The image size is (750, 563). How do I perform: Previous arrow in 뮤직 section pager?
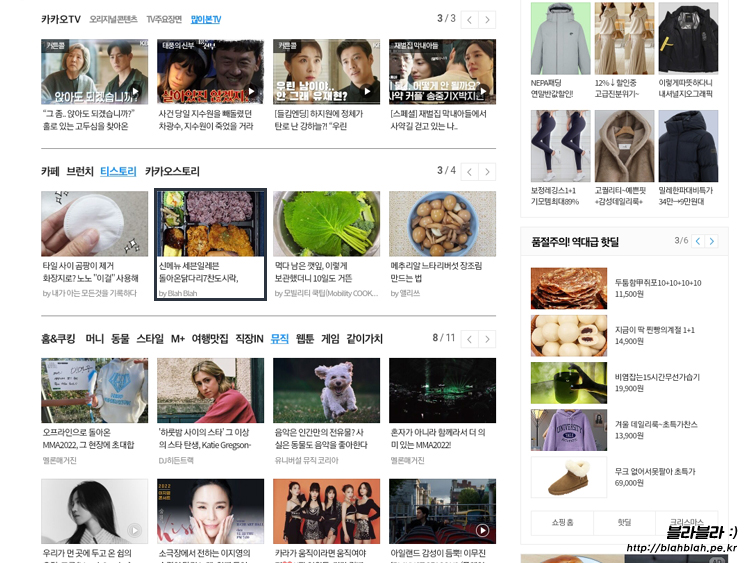click(x=469, y=339)
